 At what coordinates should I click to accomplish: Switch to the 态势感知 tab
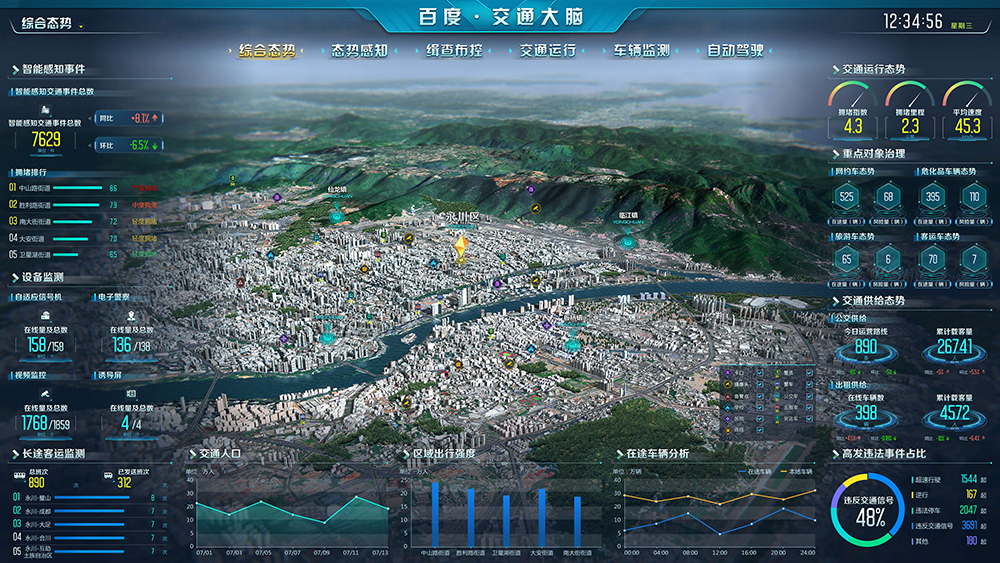(x=359, y=50)
